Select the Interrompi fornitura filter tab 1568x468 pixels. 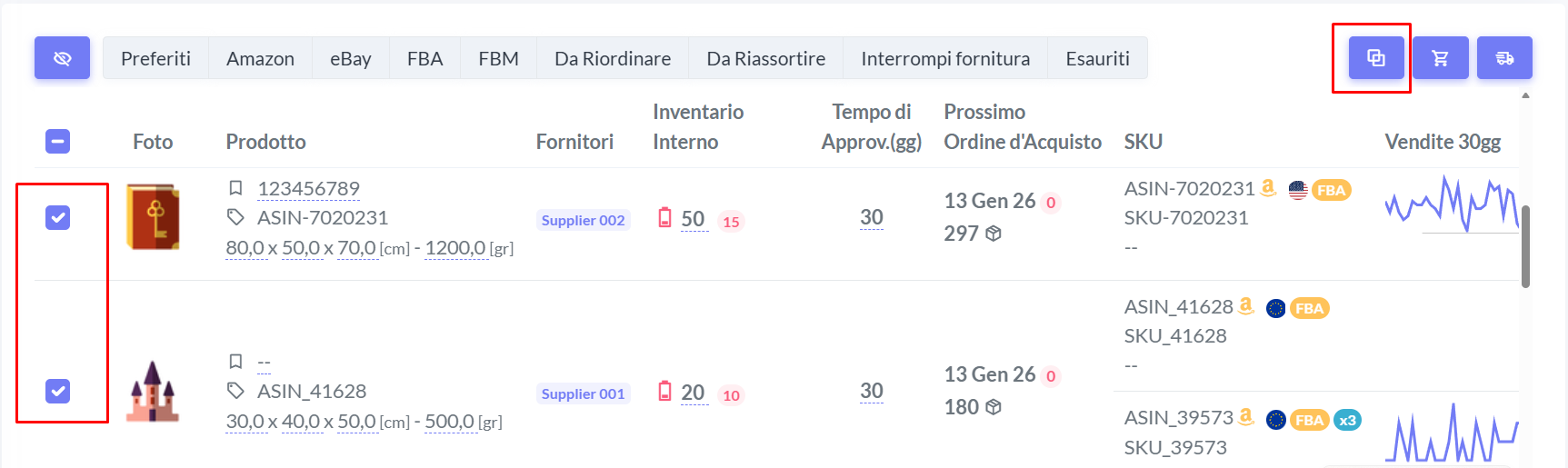[x=945, y=58]
